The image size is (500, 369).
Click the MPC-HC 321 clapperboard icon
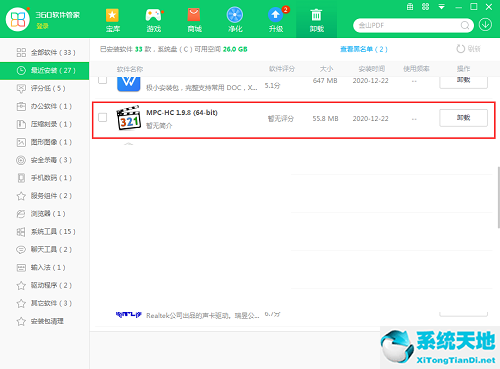128,118
